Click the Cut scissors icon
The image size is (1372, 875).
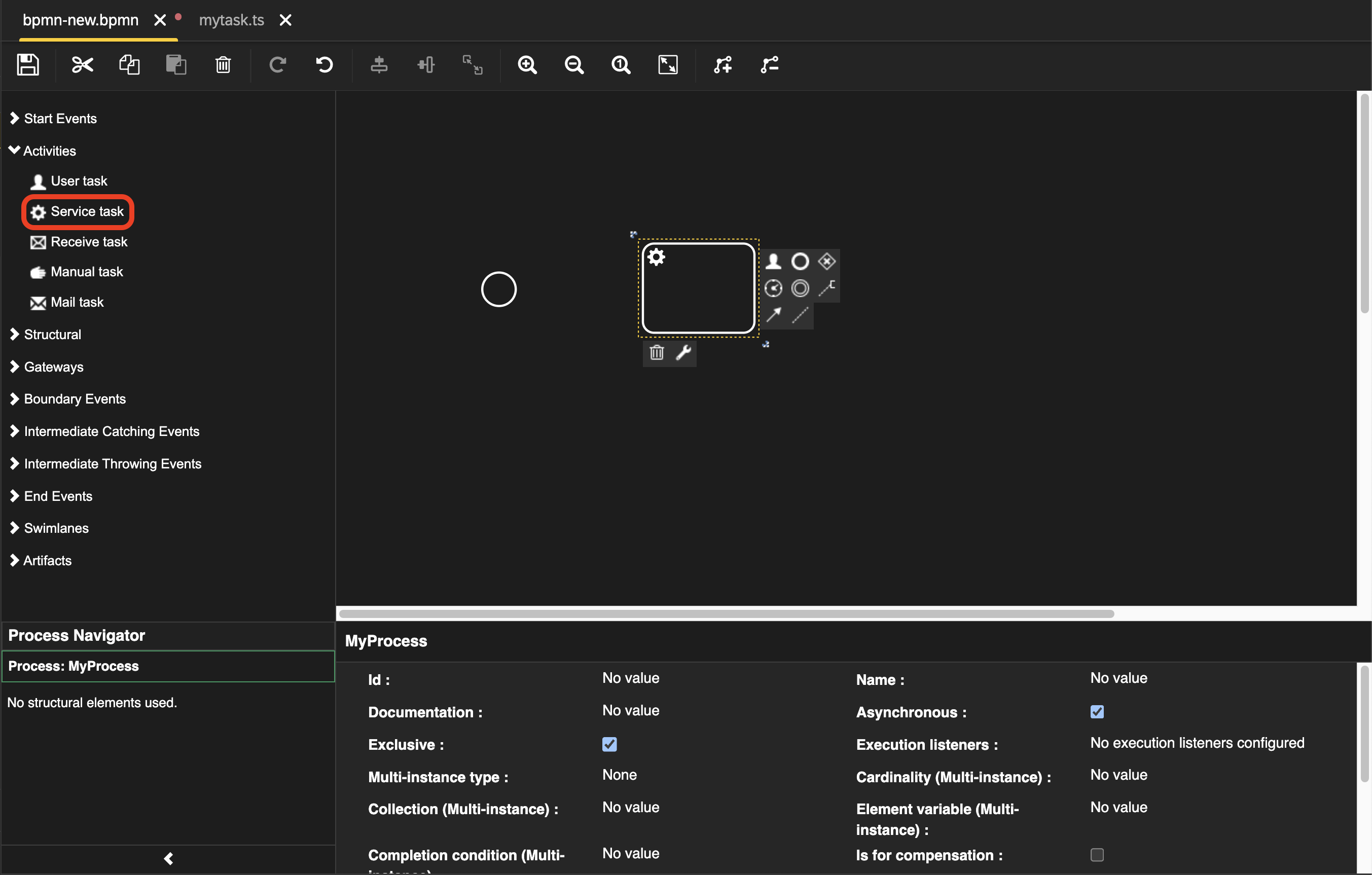(82, 64)
